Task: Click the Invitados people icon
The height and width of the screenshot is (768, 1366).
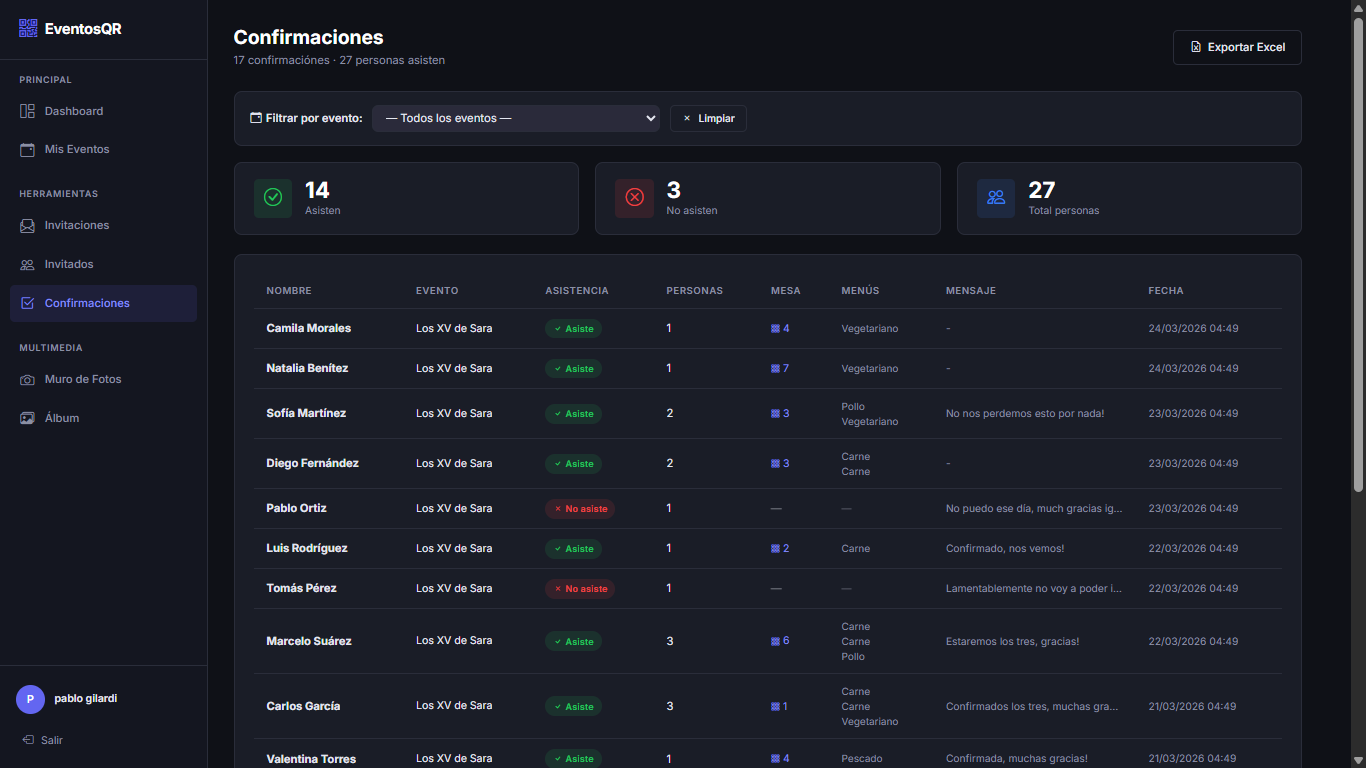Action: tap(28, 265)
